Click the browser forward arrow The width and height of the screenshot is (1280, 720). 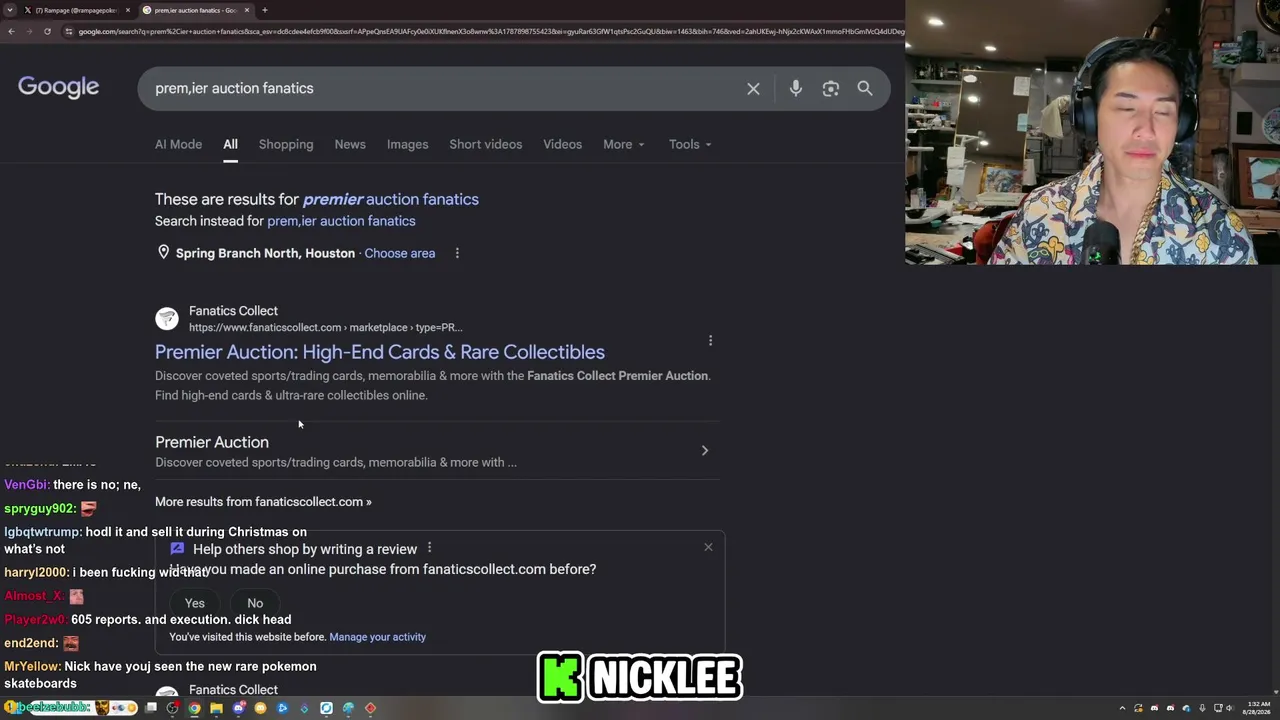click(29, 31)
